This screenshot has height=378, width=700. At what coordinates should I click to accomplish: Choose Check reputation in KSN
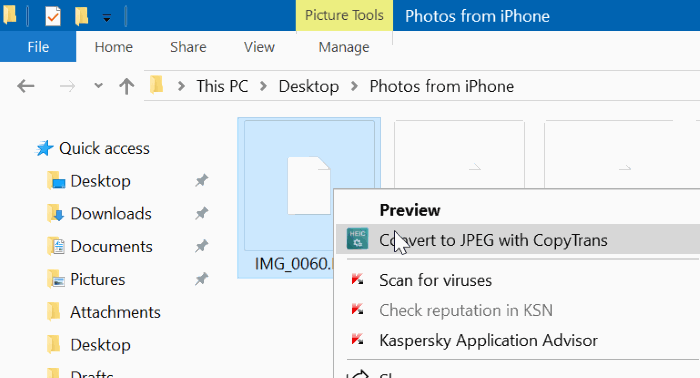[x=466, y=310]
